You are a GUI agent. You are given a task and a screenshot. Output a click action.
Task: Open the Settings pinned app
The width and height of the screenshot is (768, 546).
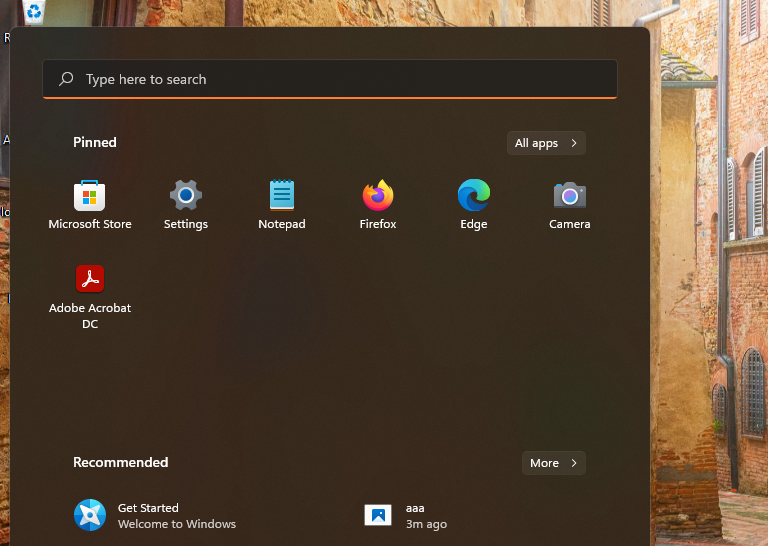point(186,205)
